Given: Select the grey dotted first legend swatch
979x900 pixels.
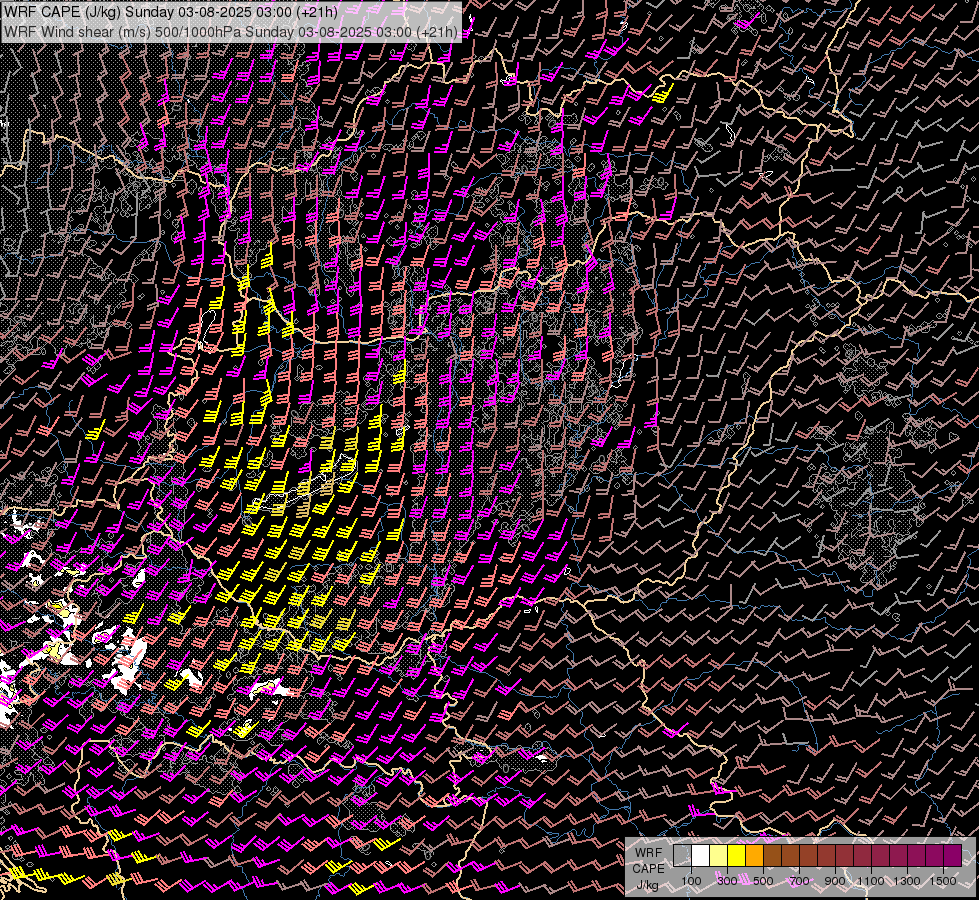Looking at the screenshot, I should pyautogui.click(x=682, y=855).
